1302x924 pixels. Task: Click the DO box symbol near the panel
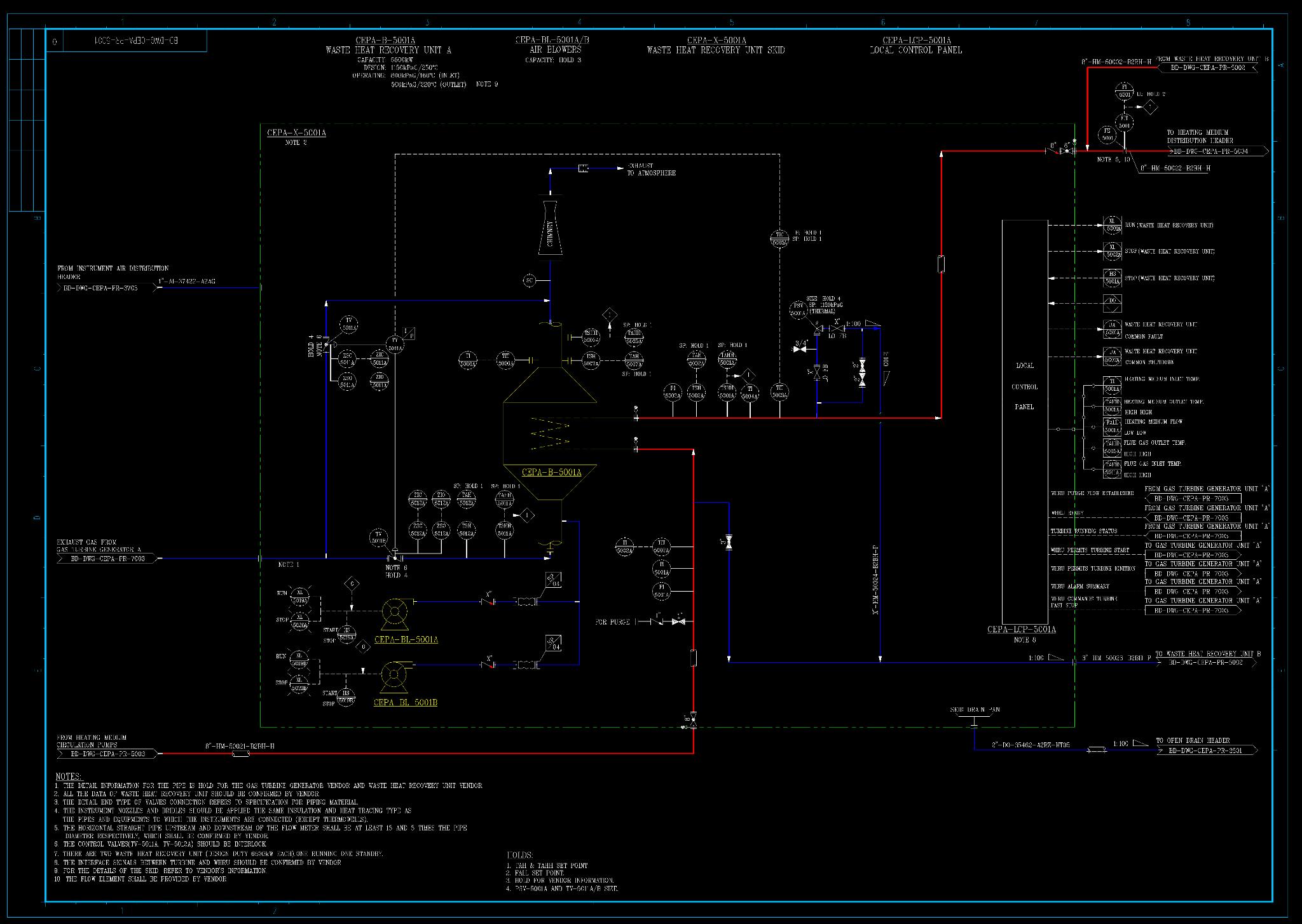pos(1113,303)
